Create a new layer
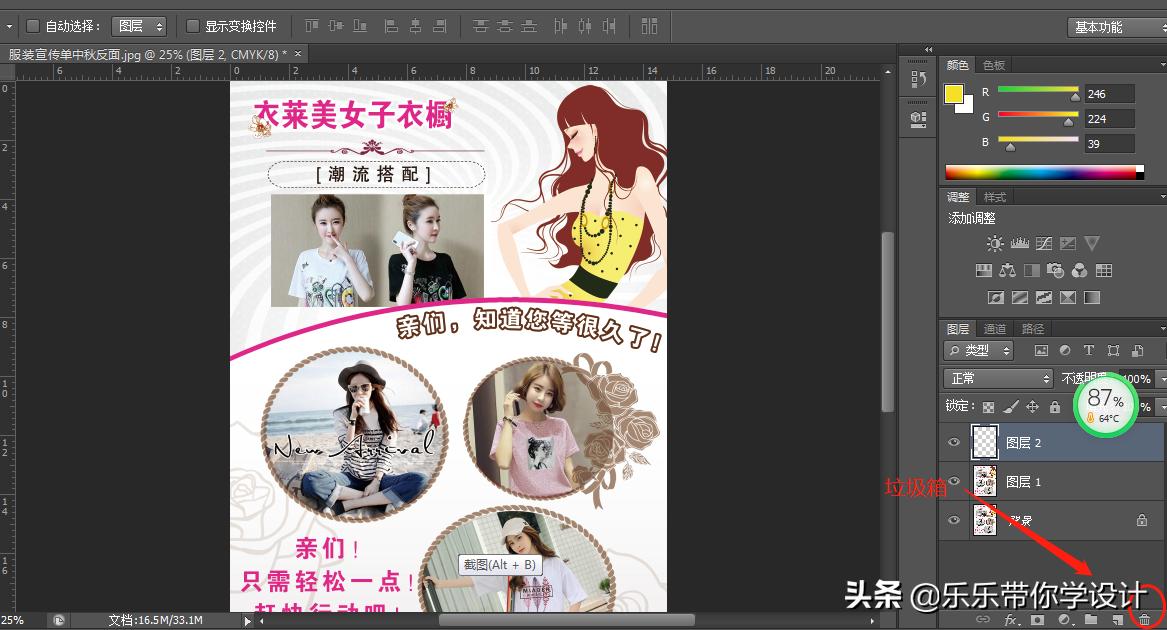Screen dimensions: 1167x630 1120,619
